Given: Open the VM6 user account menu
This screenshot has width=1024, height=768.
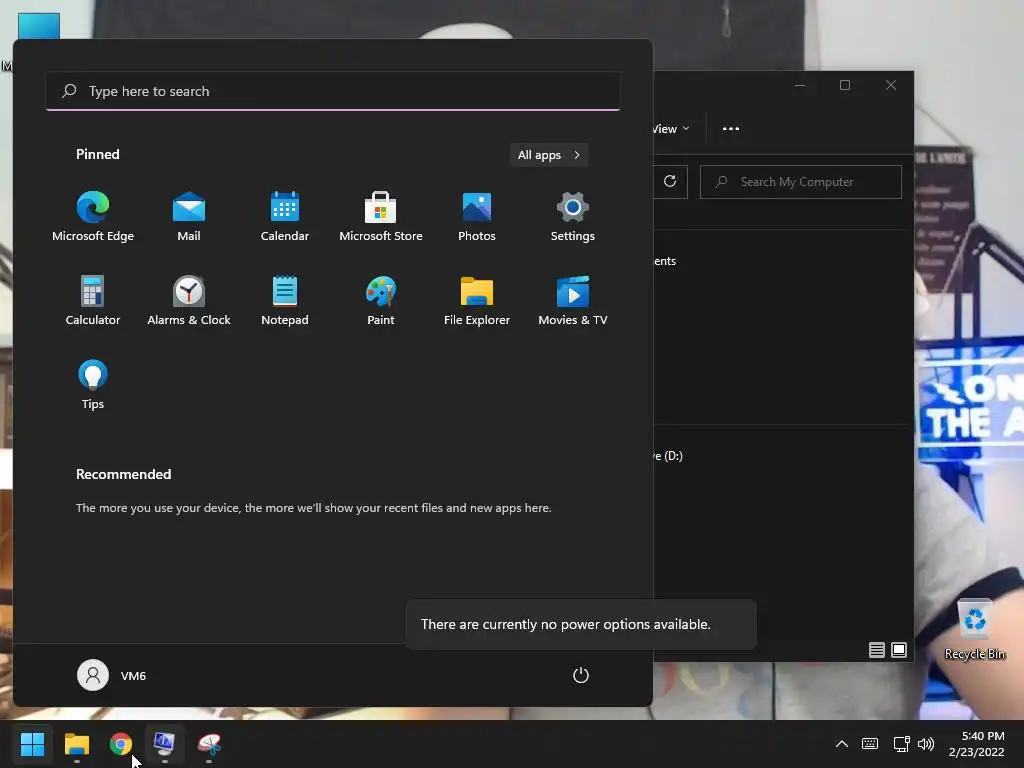Looking at the screenshot, I should coord(112,675).
